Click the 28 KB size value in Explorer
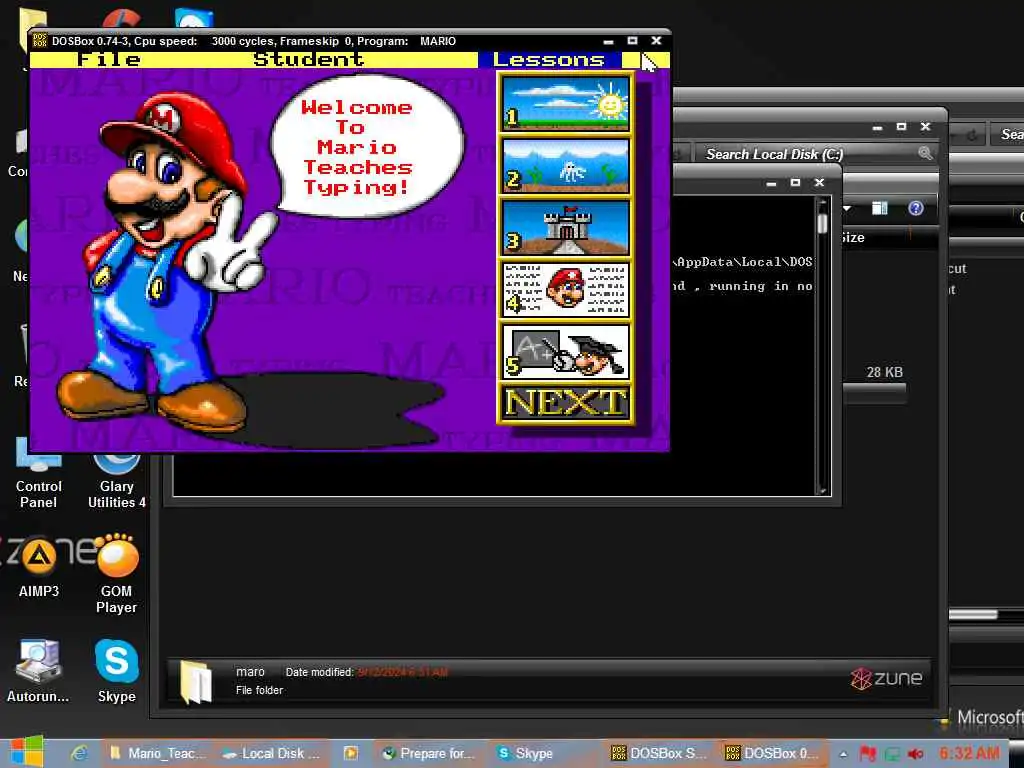 tap(884, 372)
